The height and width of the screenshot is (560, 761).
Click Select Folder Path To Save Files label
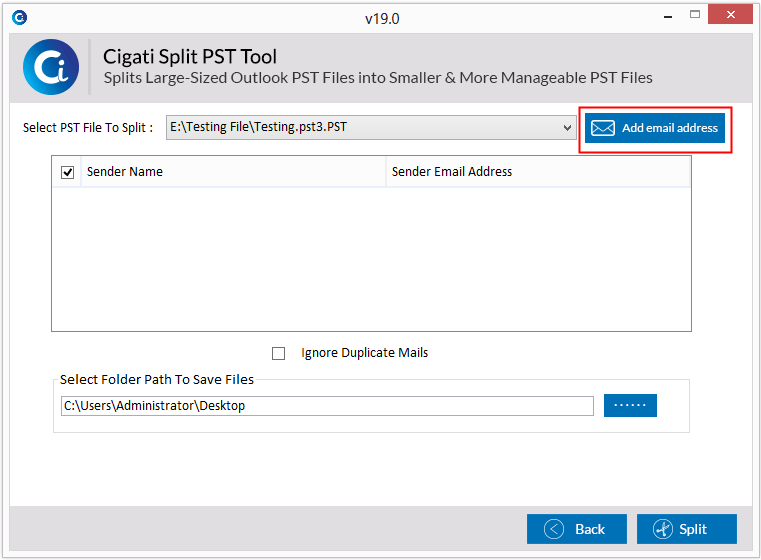[157, 379]
